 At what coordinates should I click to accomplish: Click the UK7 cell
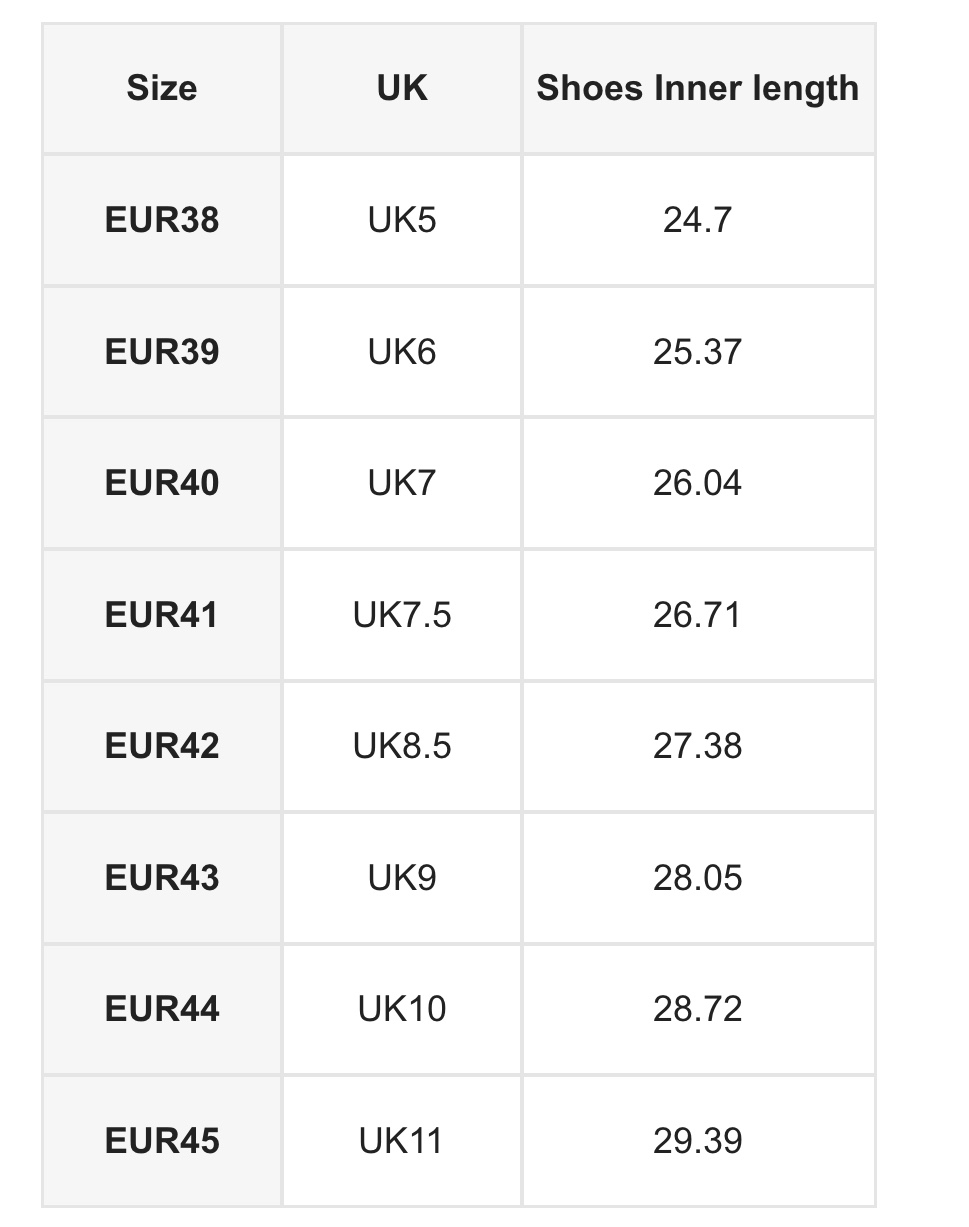point(402,483)
